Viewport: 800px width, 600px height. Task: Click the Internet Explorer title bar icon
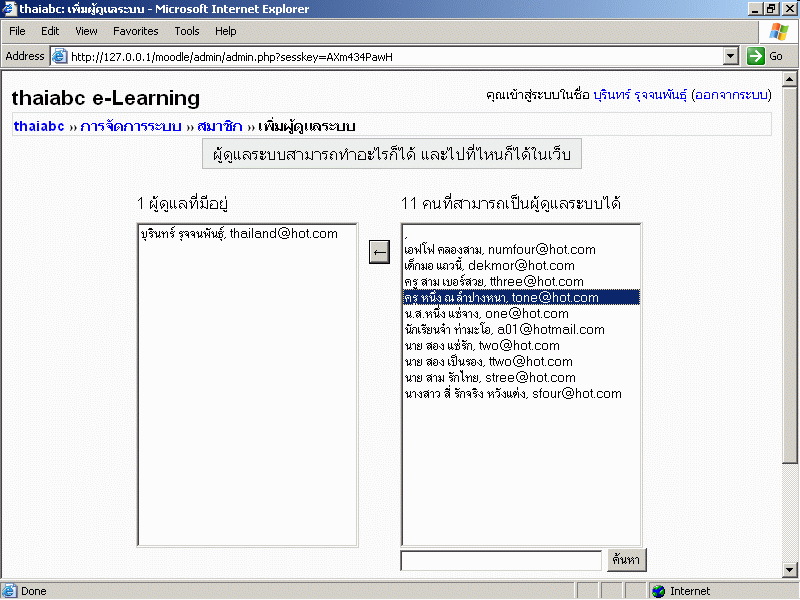pos(9,9)
